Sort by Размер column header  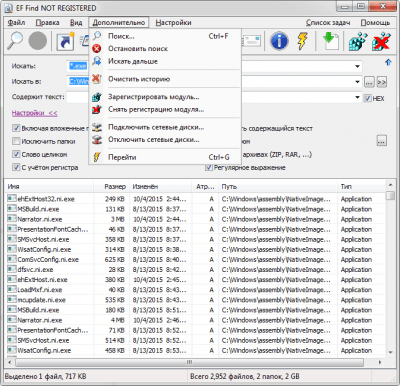[112, 187]
